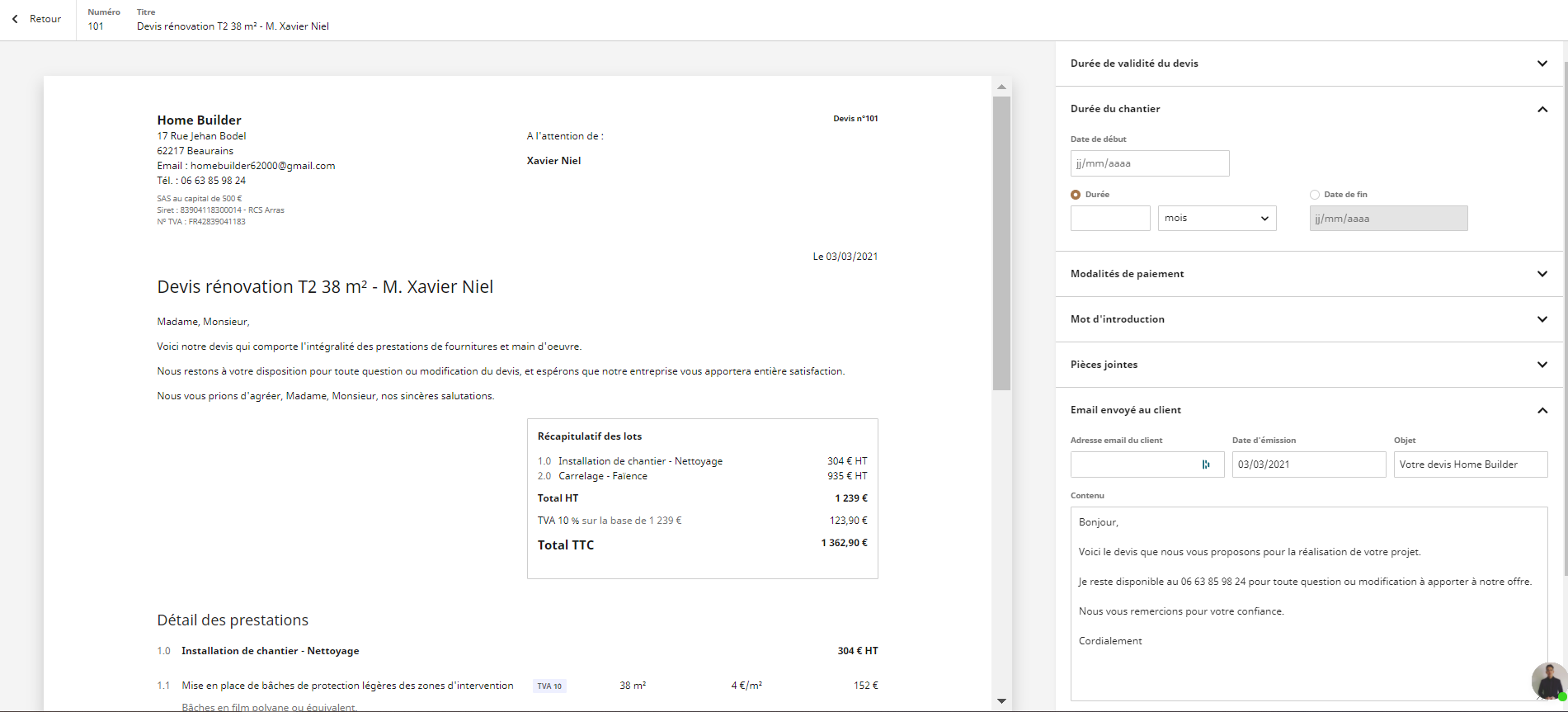
Task: Expand the Modalités de paiement section
Action: (1542, 274)
